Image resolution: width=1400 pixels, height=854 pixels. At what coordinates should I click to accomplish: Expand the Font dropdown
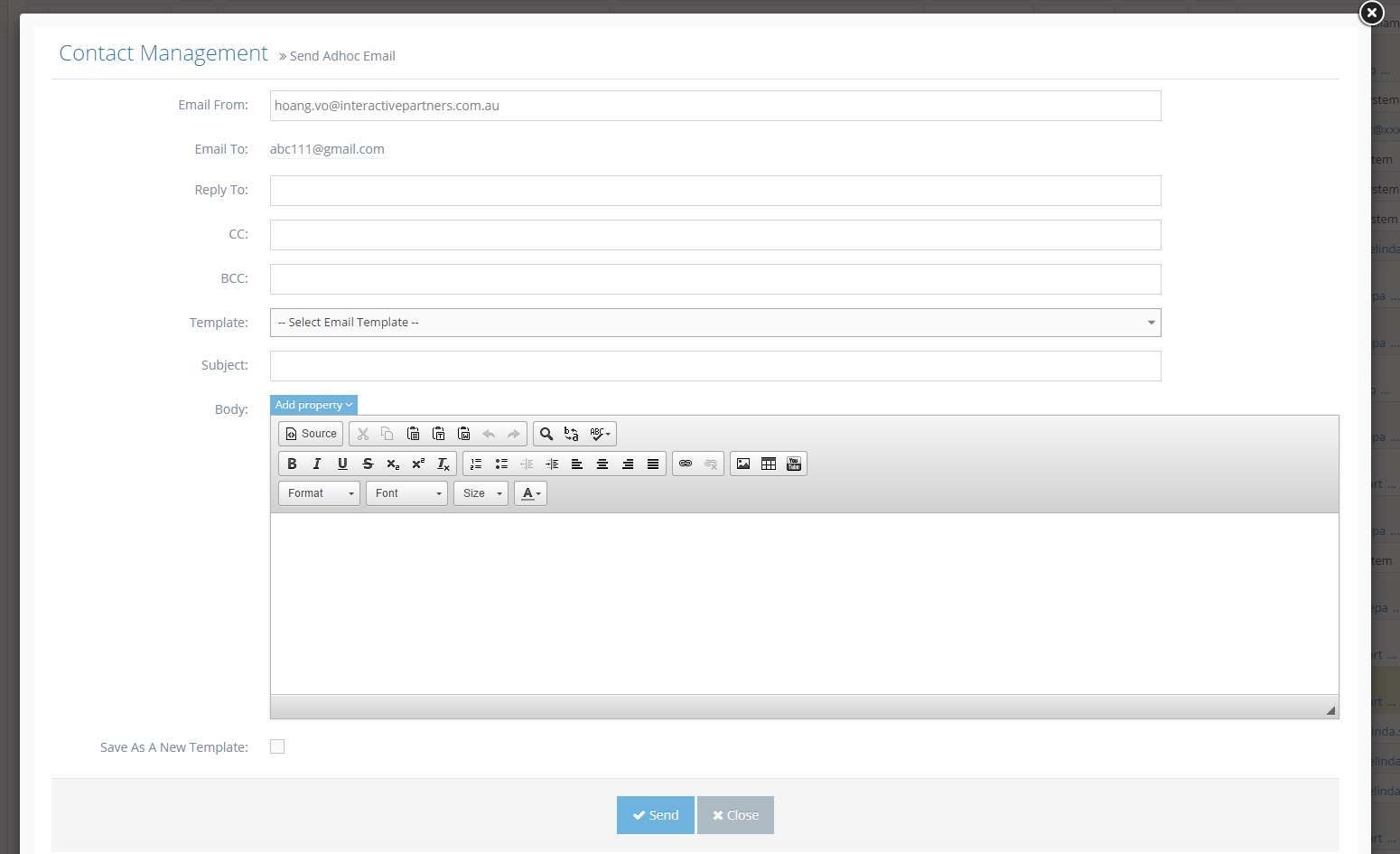(x=406, y=493)
